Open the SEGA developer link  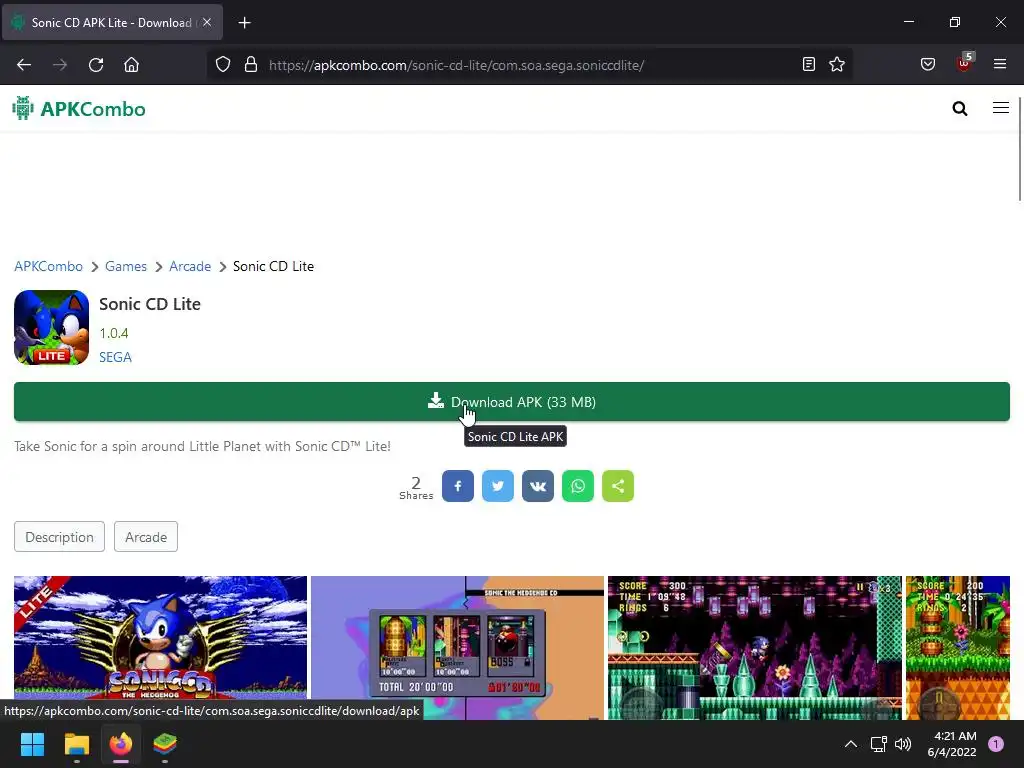point(116,357)
